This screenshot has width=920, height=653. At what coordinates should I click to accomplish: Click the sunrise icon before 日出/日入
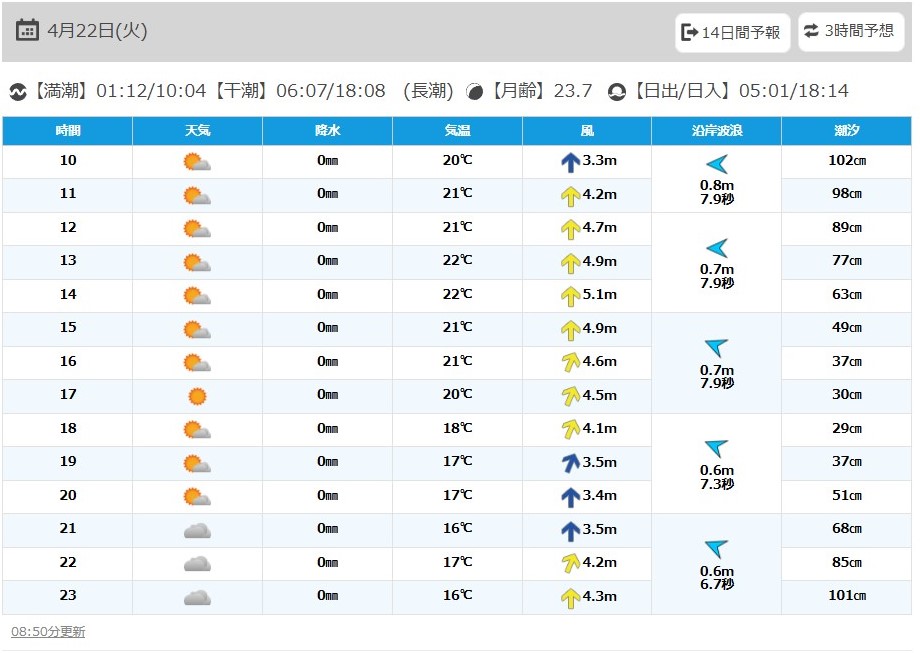tap(617, 92)
